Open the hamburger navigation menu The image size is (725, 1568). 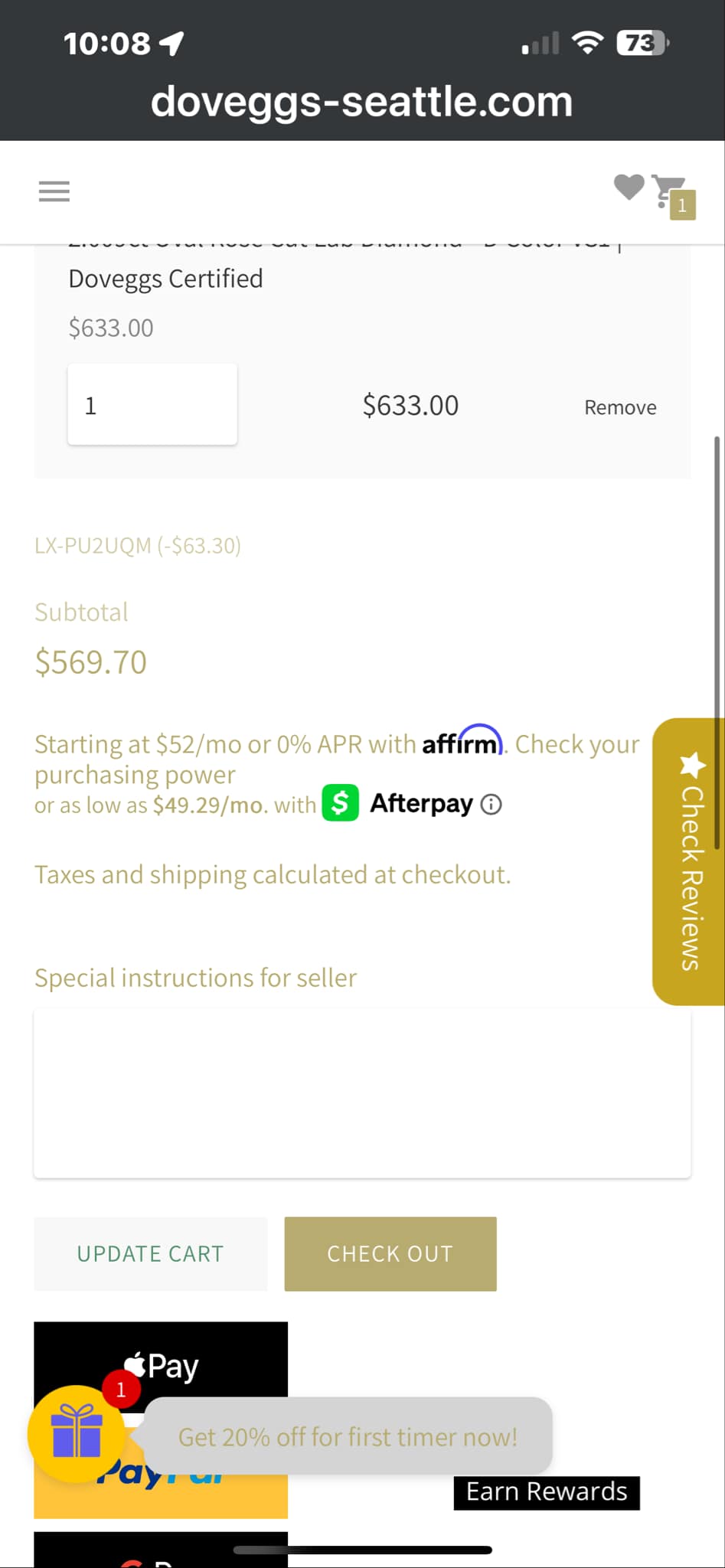[54, 191]
